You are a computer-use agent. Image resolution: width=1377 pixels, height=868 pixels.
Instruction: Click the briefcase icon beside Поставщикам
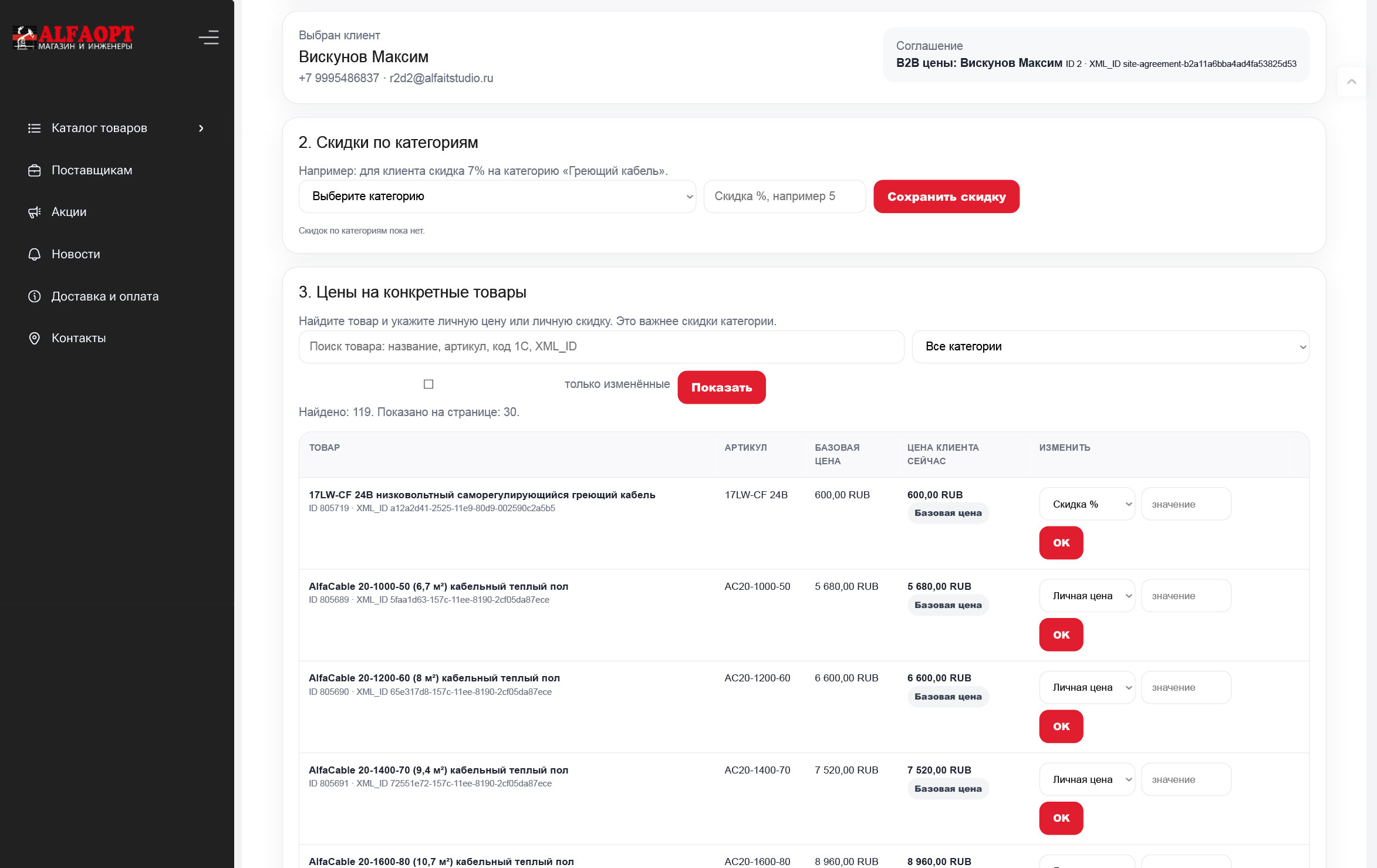(x=35, y=170)
